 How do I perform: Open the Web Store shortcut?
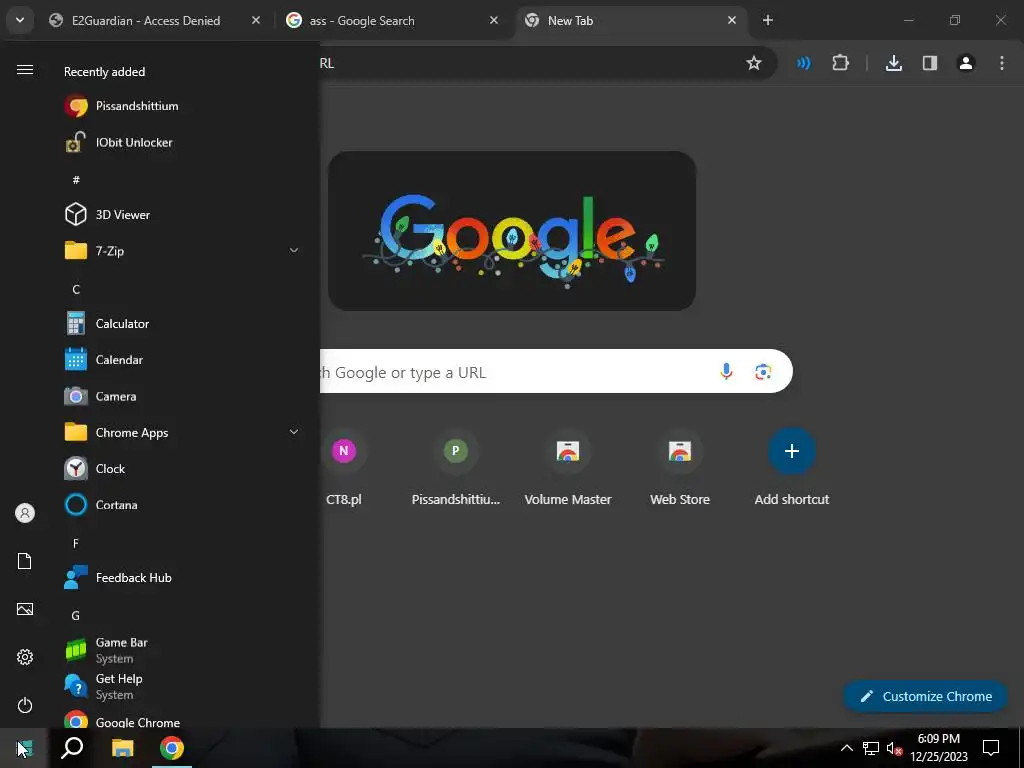tap(680, 468)
